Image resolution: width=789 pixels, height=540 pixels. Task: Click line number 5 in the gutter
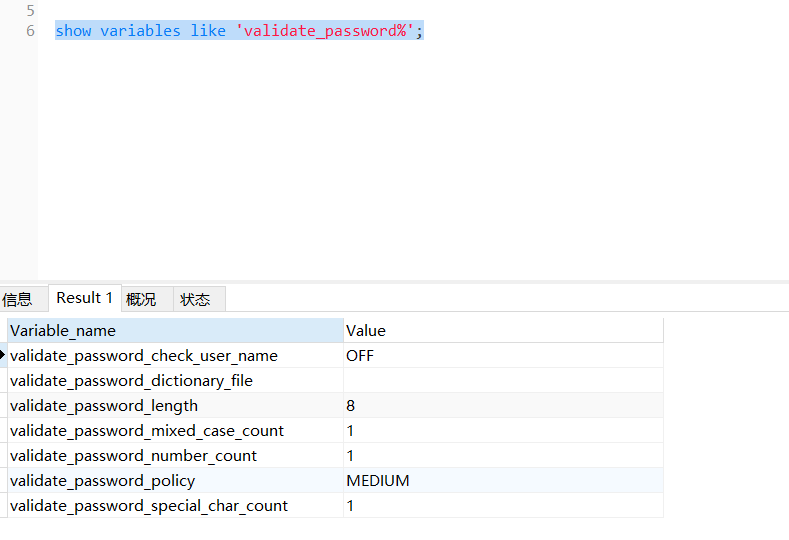pos(30,11)
